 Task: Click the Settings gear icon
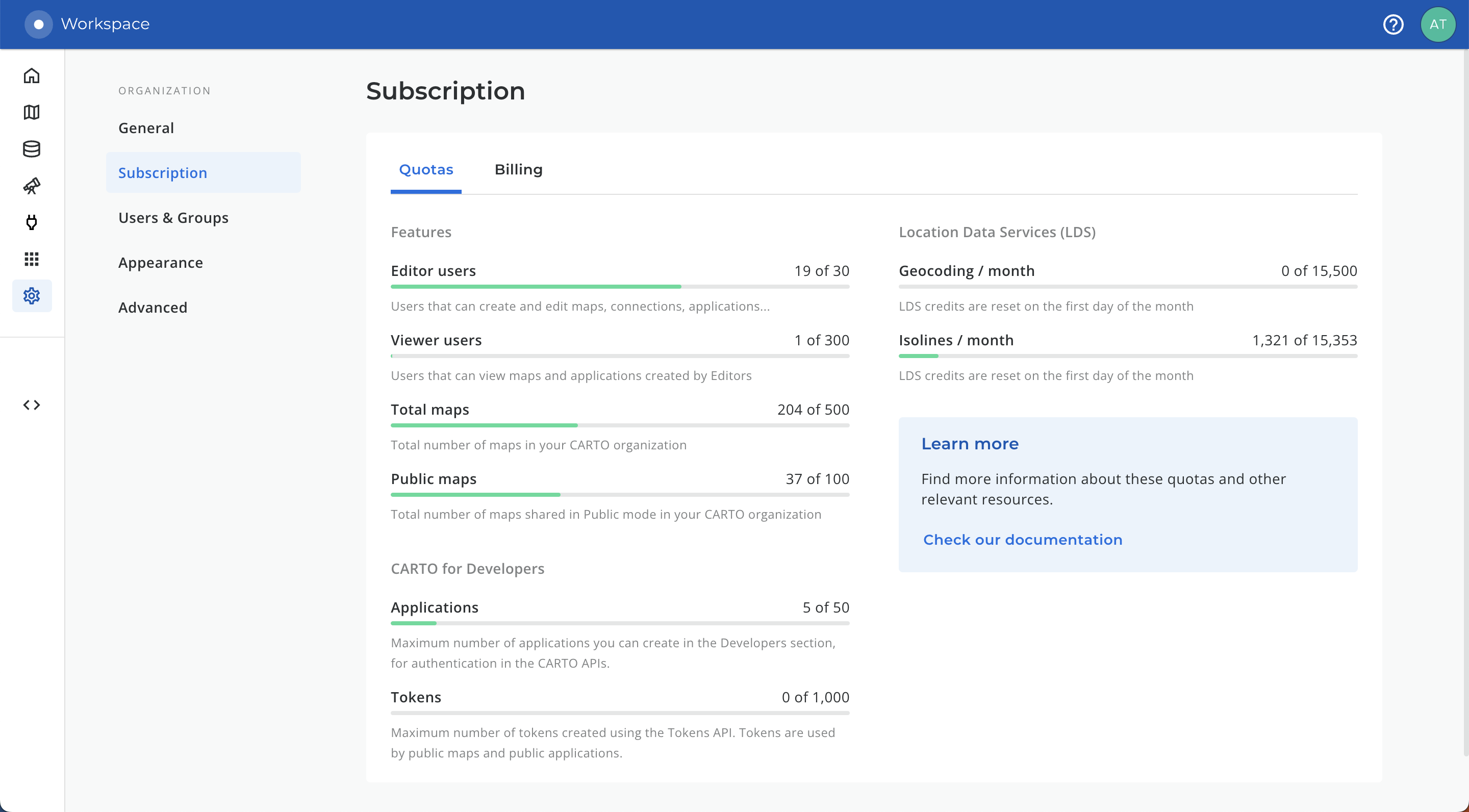(x=31, y=296)
